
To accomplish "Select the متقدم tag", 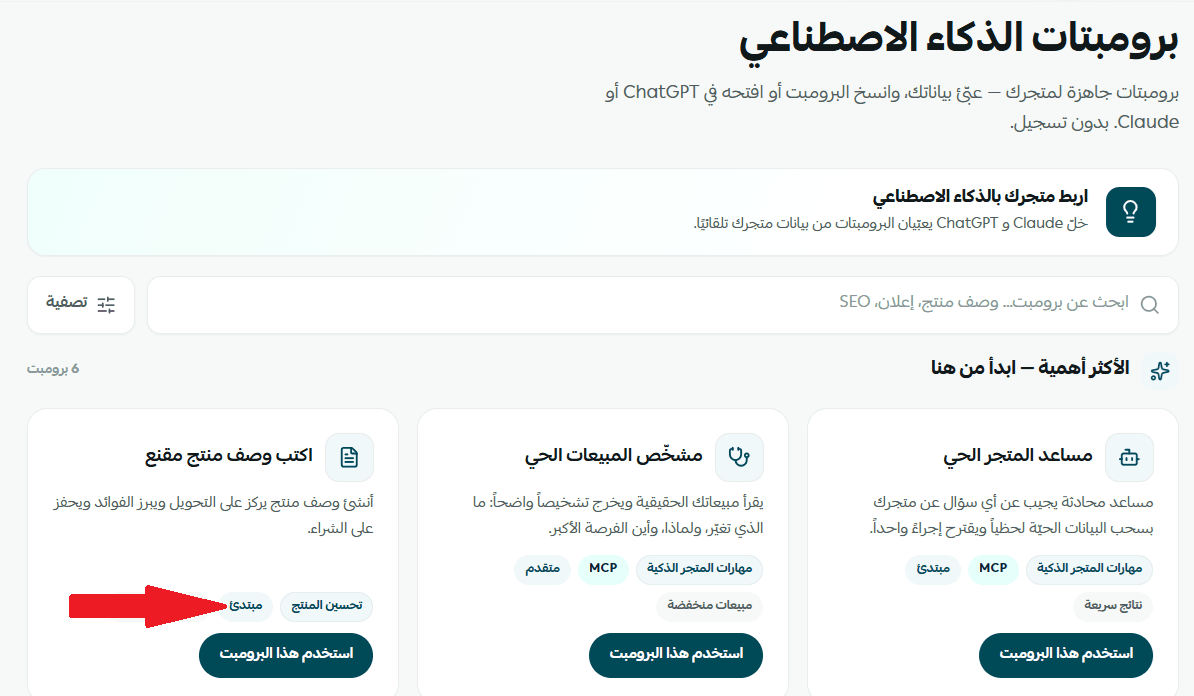I will (542, 569).
